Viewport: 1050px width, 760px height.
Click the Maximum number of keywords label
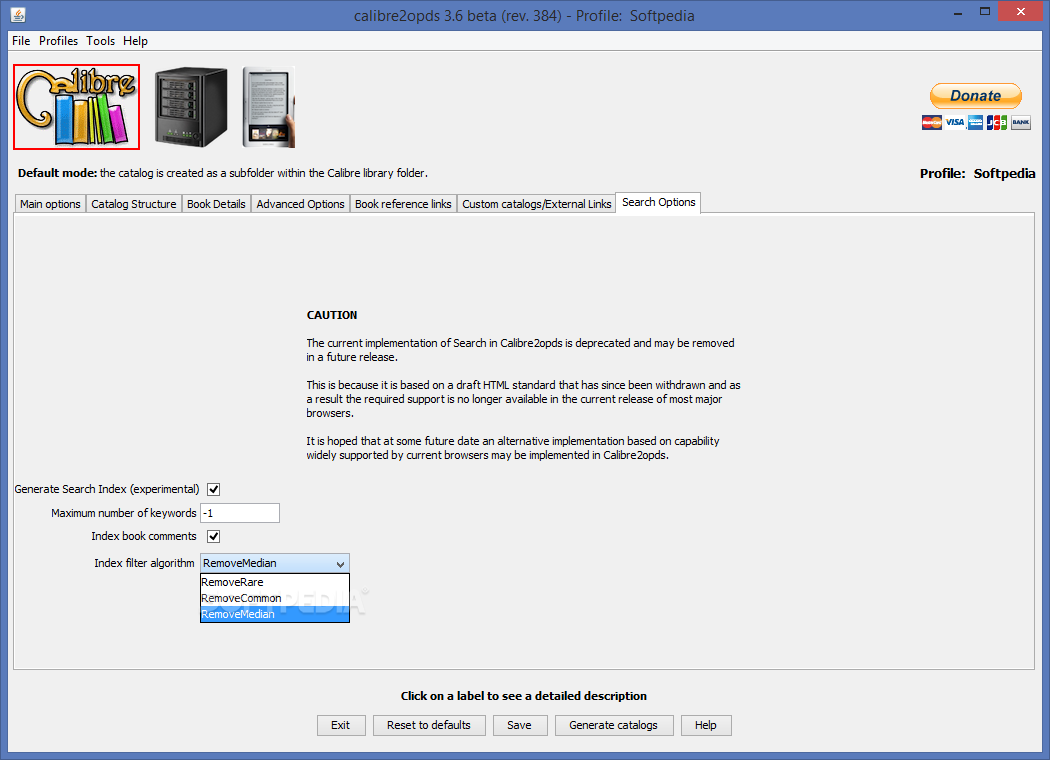tap(124, 514)
